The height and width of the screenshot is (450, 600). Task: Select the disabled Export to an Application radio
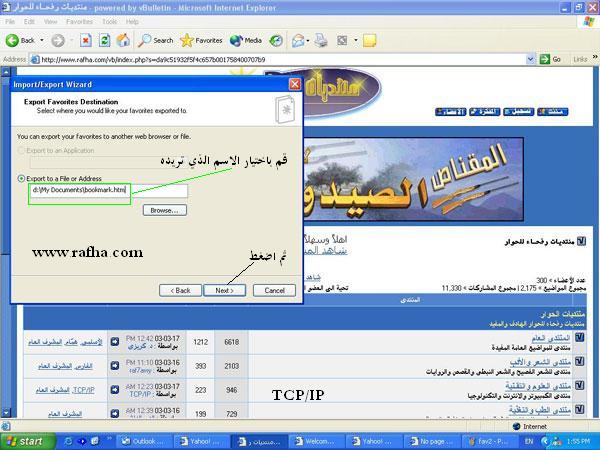pyautogui.click(x=21, y=150)
